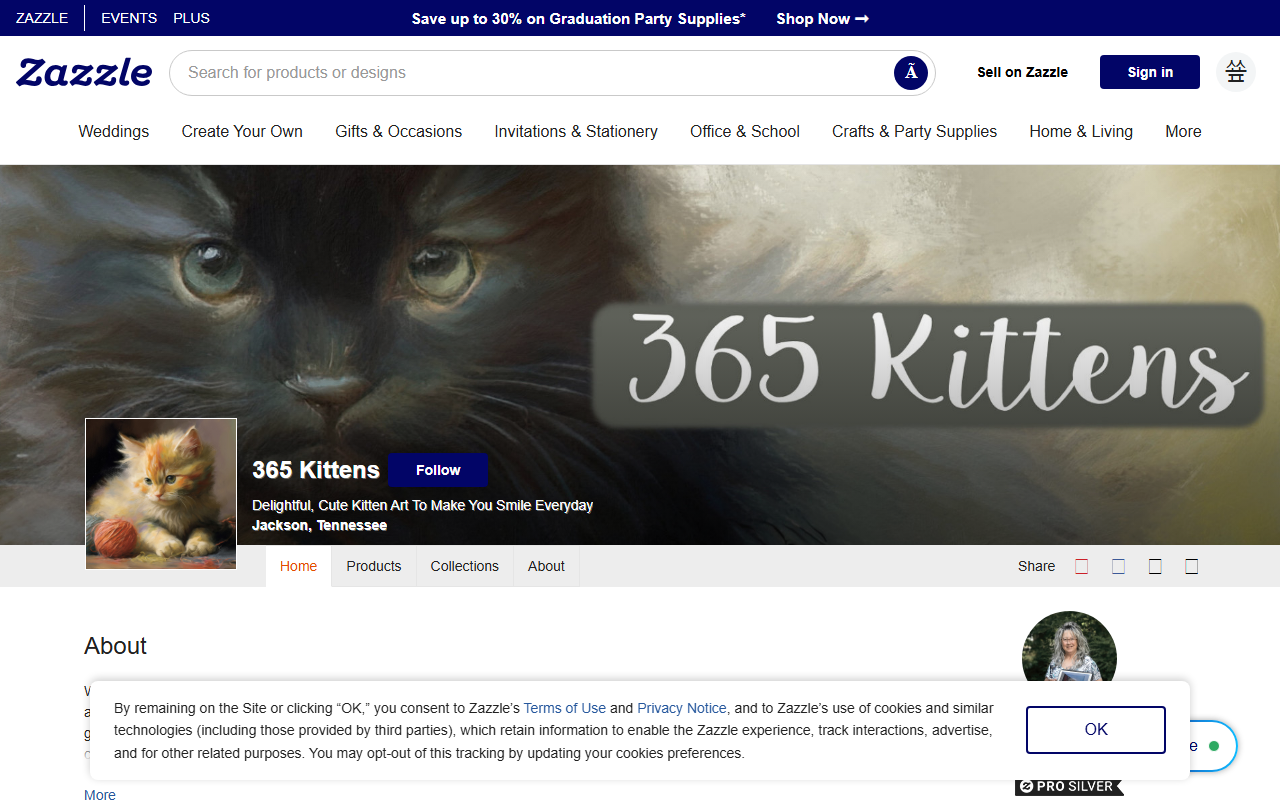This screenshot has height=800, width=1280.
Task: Expand the About text with More link
Action: (100, 795)
